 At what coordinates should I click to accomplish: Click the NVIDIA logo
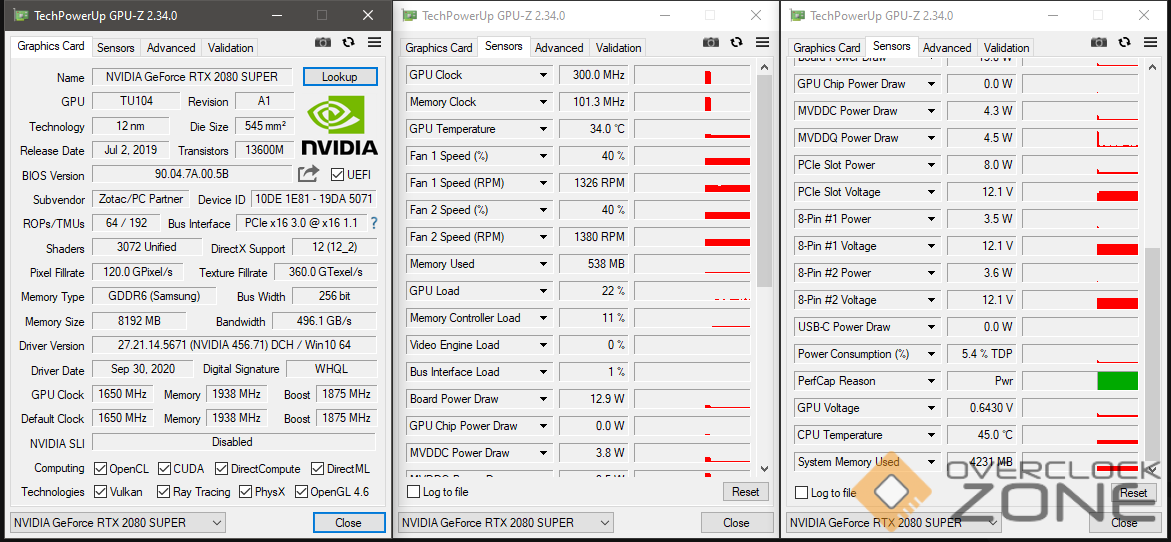tap(340, 125)
